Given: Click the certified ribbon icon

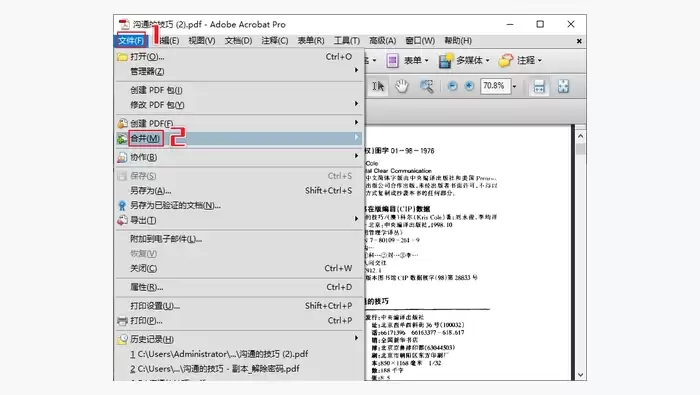Looking at the screenshot, I should [122, 205].
